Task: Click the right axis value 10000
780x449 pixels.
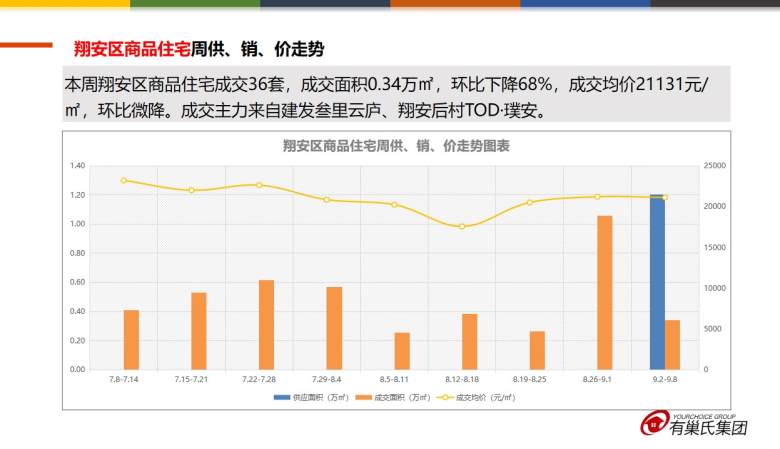Action: [x=714, y=288]
